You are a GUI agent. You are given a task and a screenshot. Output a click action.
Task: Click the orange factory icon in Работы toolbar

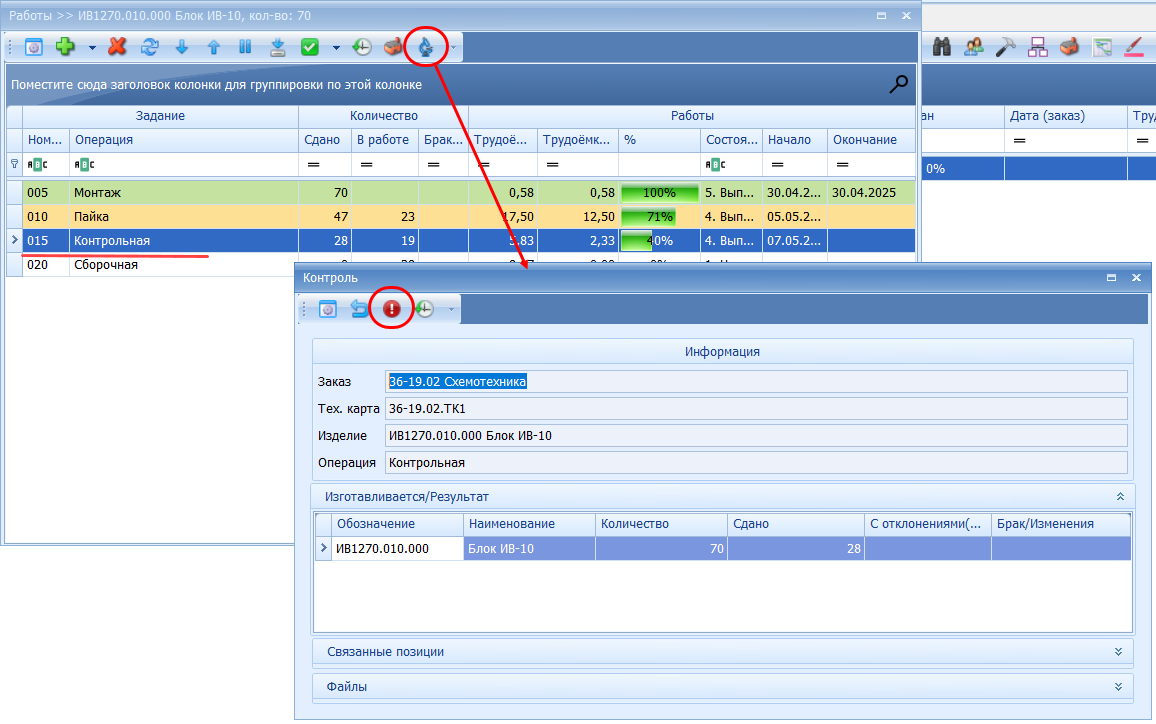pyautogui.click(x=394, y=47)
